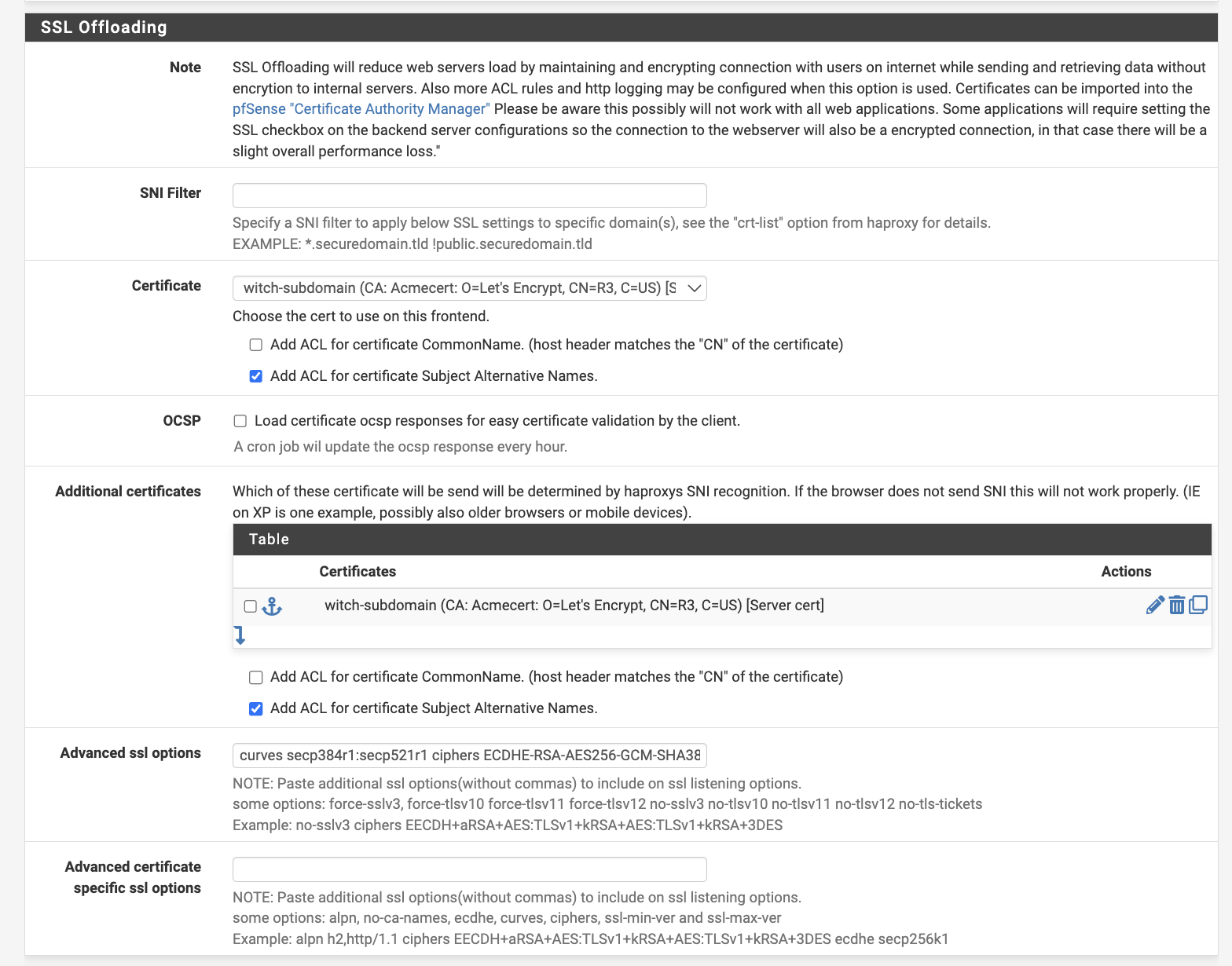Image resolution: width=1232 pixels, height=966 pixels.
Task: Tick CommonName ACL under Additional certificates
Action: pyautogui.click(x=256, y=677)
